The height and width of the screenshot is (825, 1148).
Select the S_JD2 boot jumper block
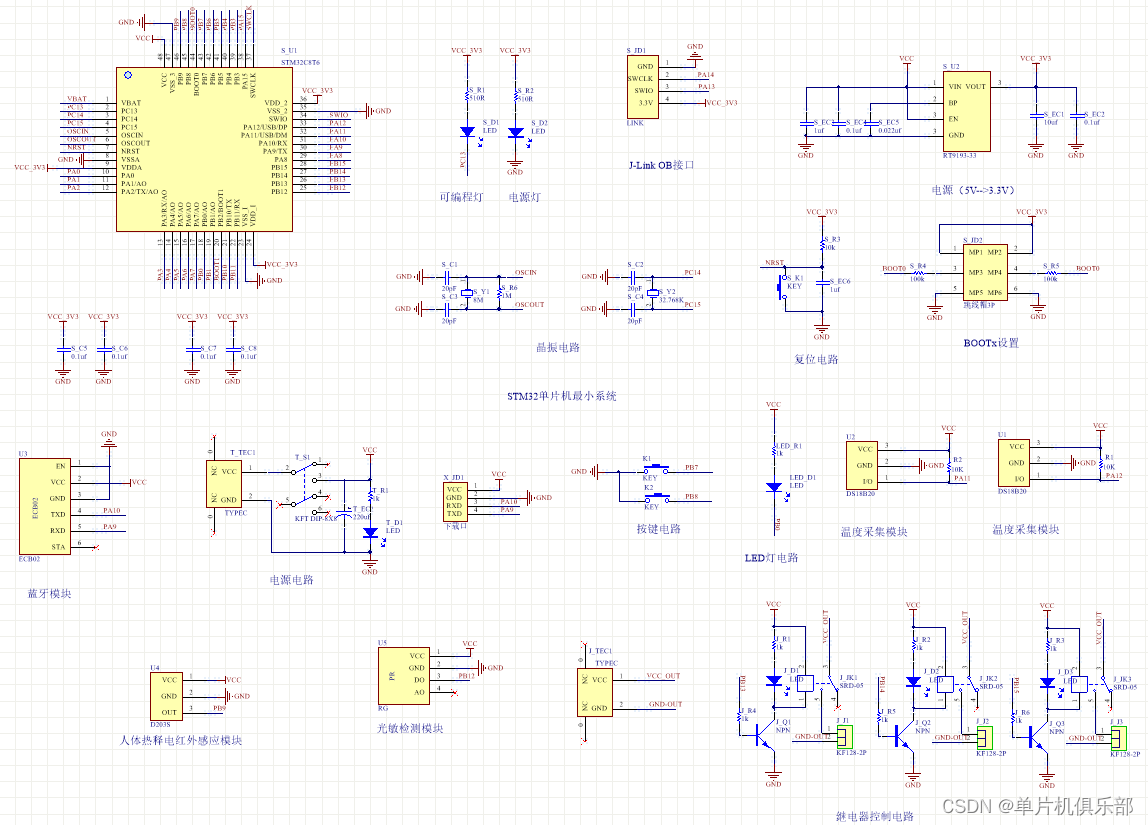click(x=985, y=272)
